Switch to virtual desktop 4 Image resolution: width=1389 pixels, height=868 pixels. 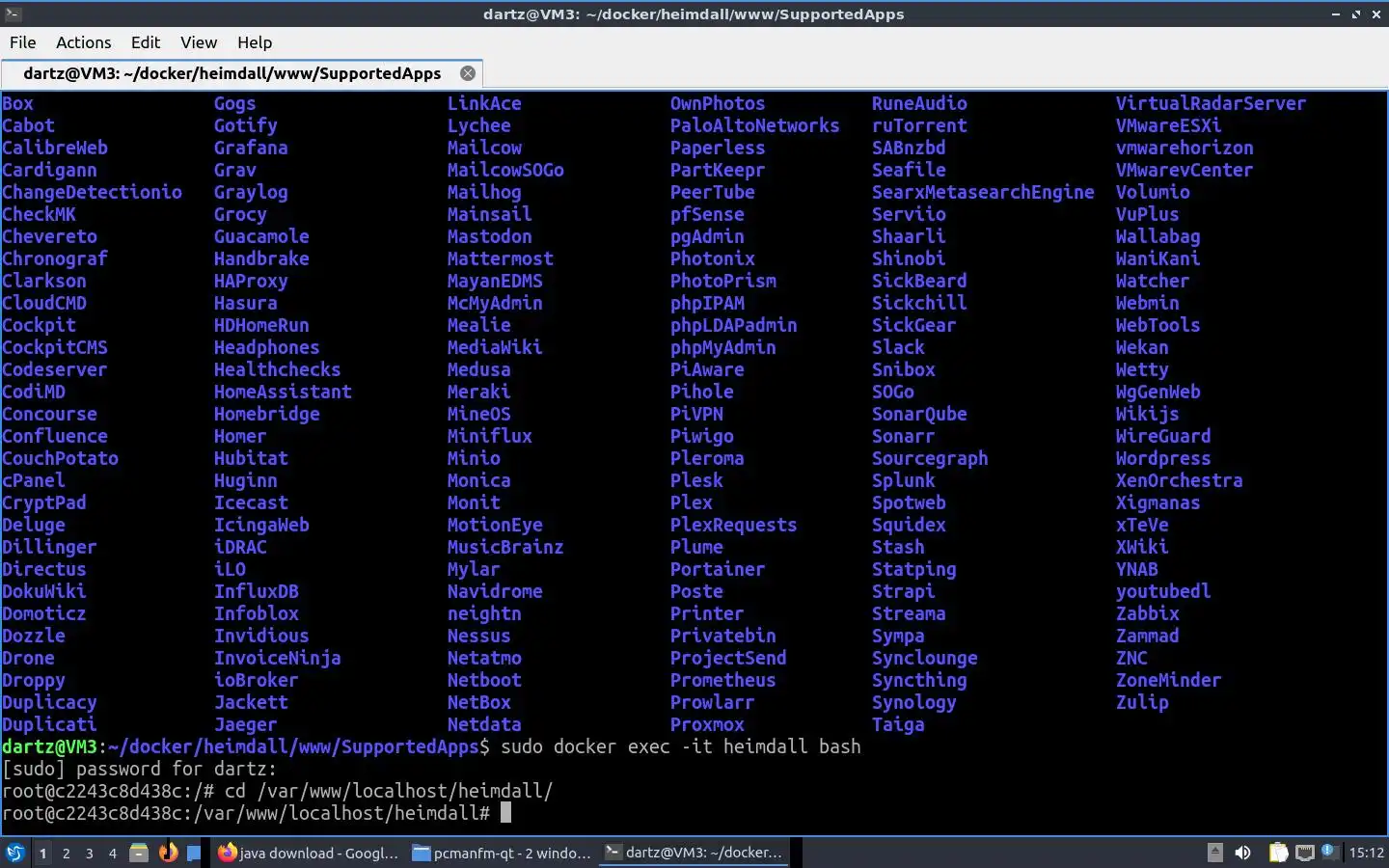(x=112, y=853)
